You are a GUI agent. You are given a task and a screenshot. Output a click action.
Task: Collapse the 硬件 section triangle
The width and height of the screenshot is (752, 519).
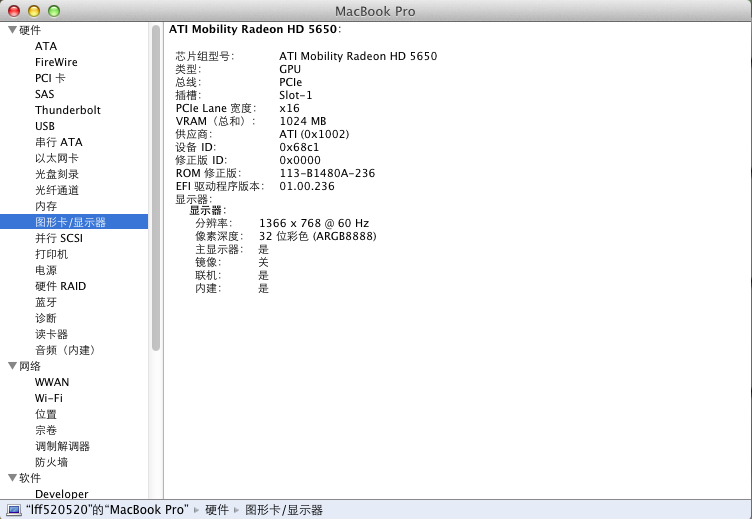click(12, 30)
